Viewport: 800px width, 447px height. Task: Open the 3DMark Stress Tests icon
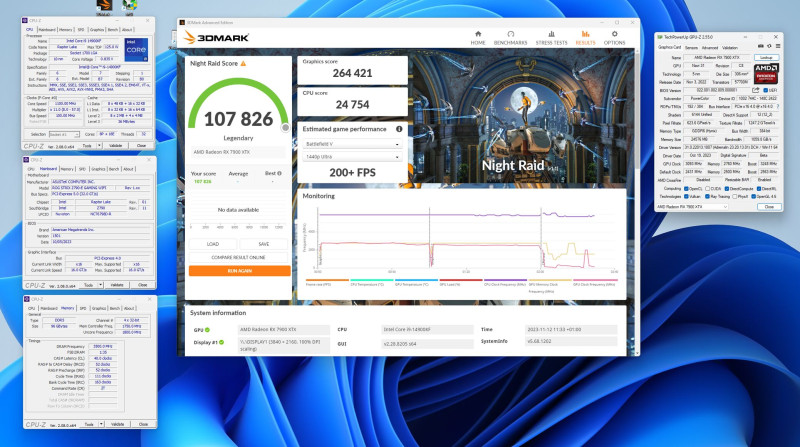551,34
